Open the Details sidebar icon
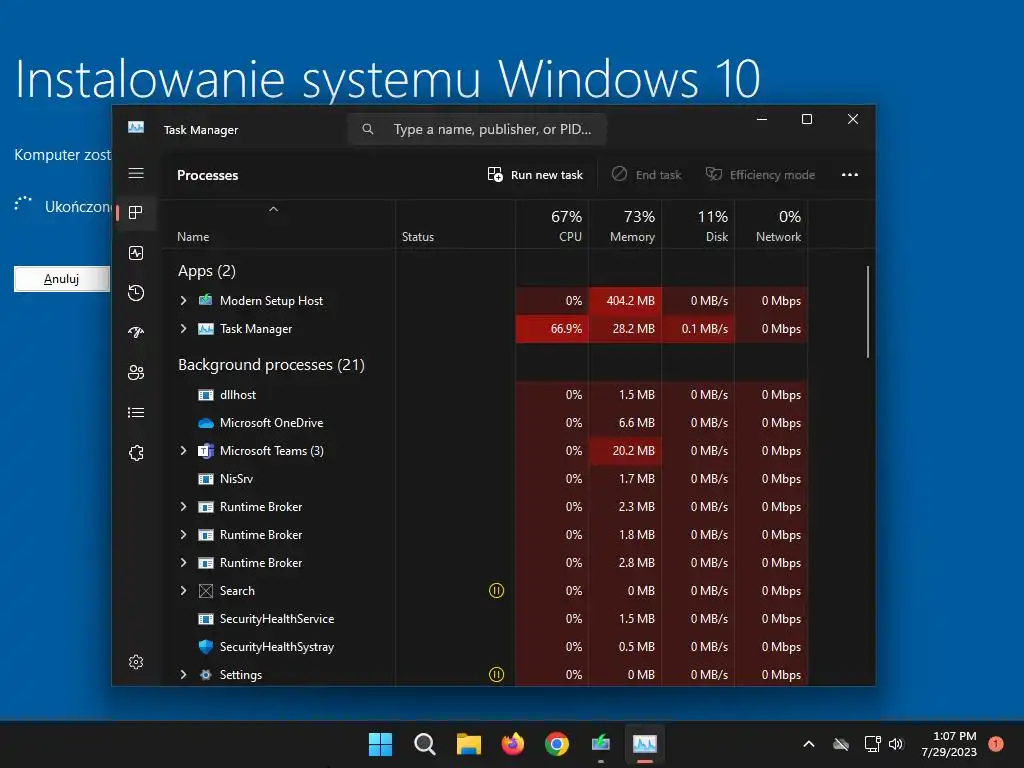 click(136, 412)
